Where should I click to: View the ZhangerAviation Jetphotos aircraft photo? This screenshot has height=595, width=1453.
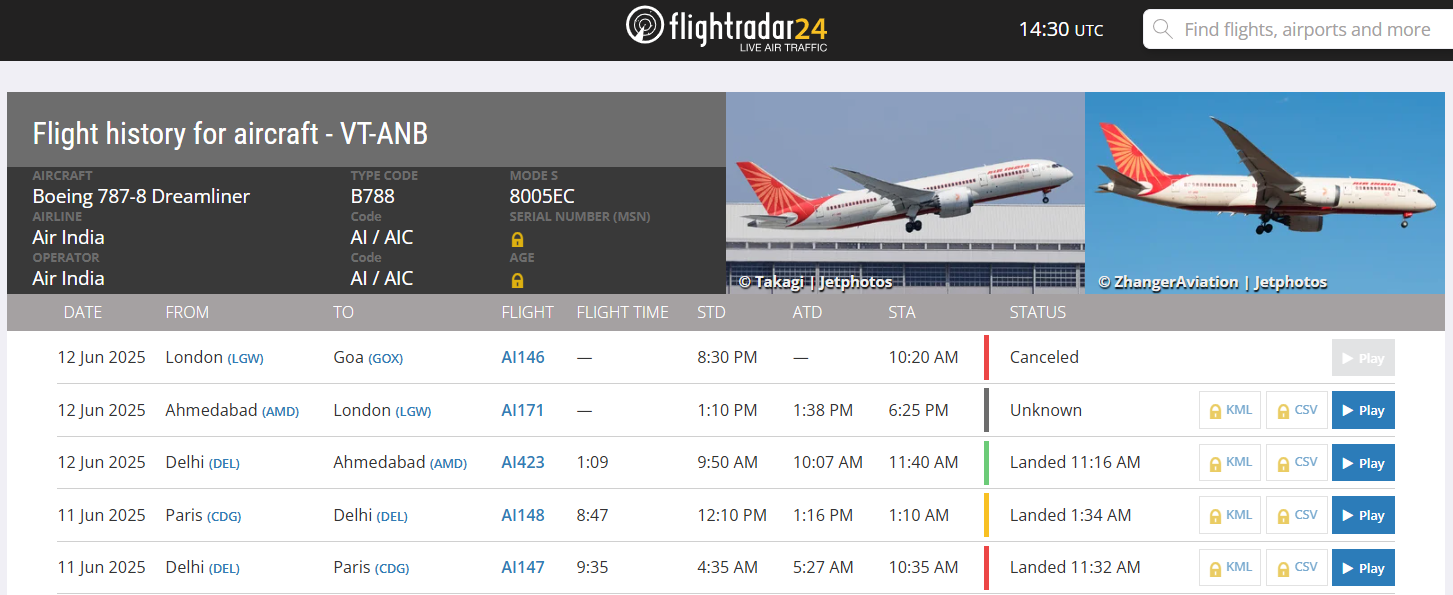(1264, 192)
